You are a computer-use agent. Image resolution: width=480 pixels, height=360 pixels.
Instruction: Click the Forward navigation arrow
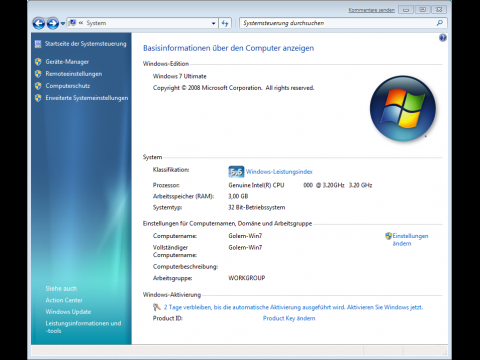[x=52, y=23]
